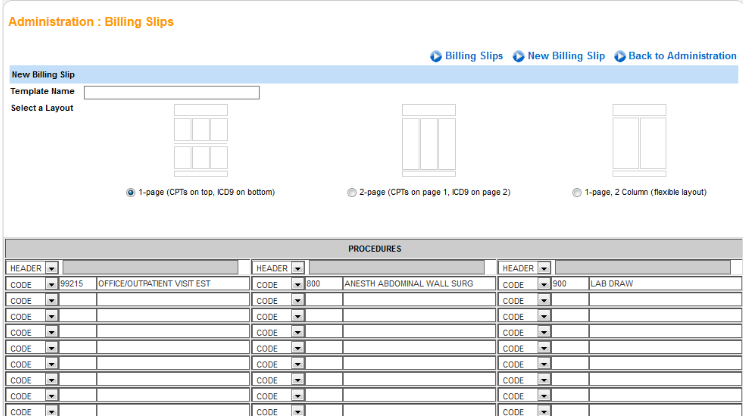Open the New Billing Slip link

coord(566,56)
